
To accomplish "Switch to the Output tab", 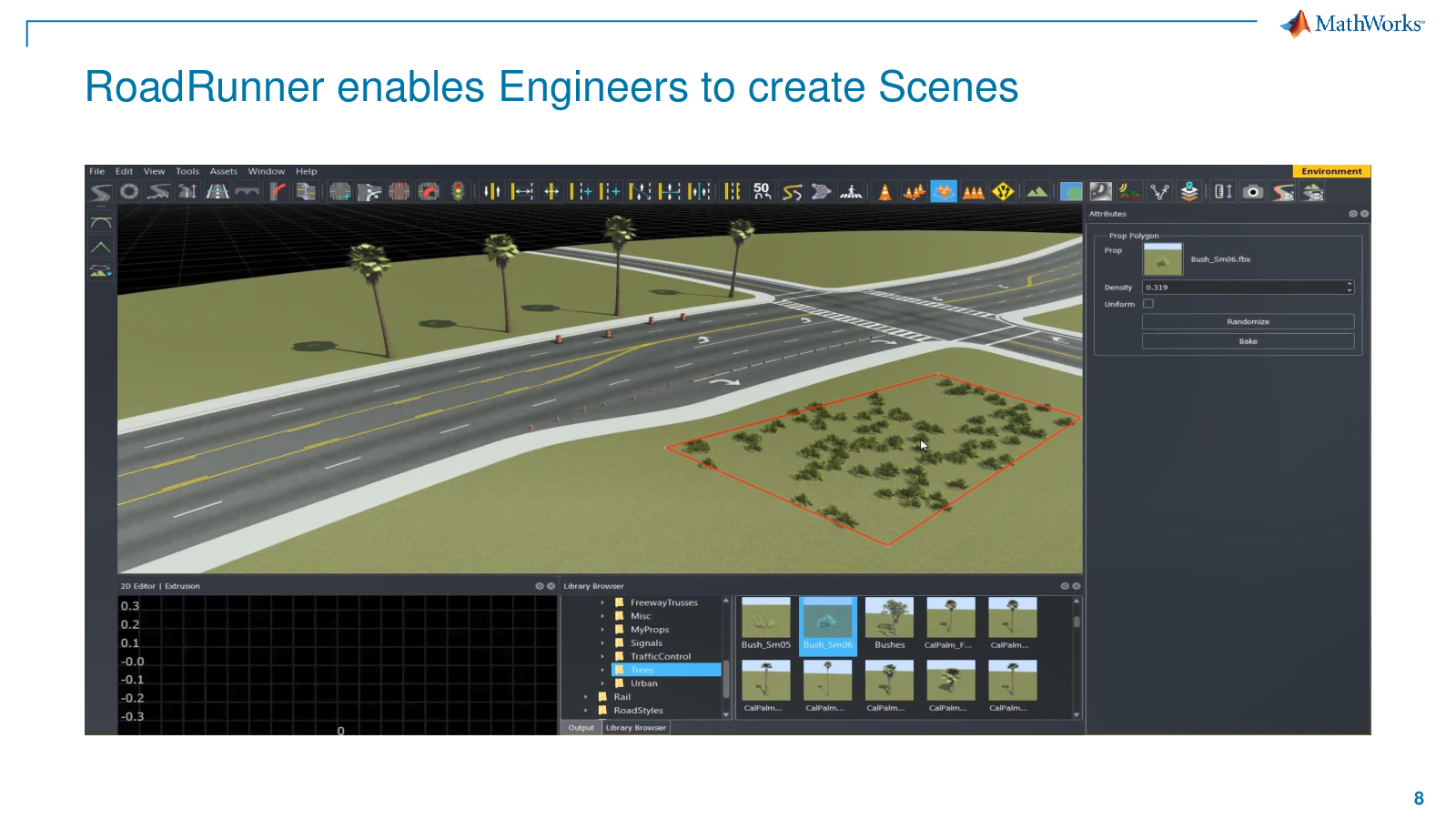I will 581,728.
